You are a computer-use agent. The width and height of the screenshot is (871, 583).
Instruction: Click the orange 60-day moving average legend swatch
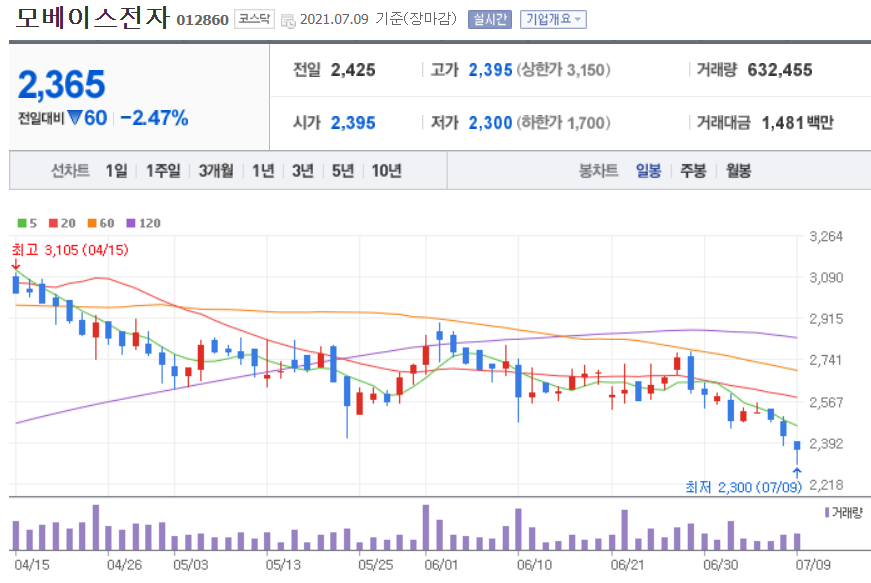point(92,223)
